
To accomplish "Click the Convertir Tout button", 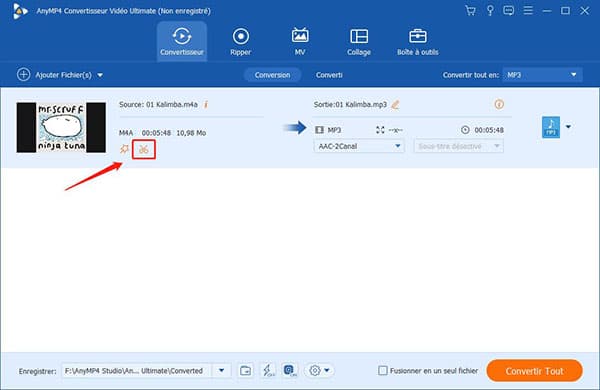I will coord(534,370).
